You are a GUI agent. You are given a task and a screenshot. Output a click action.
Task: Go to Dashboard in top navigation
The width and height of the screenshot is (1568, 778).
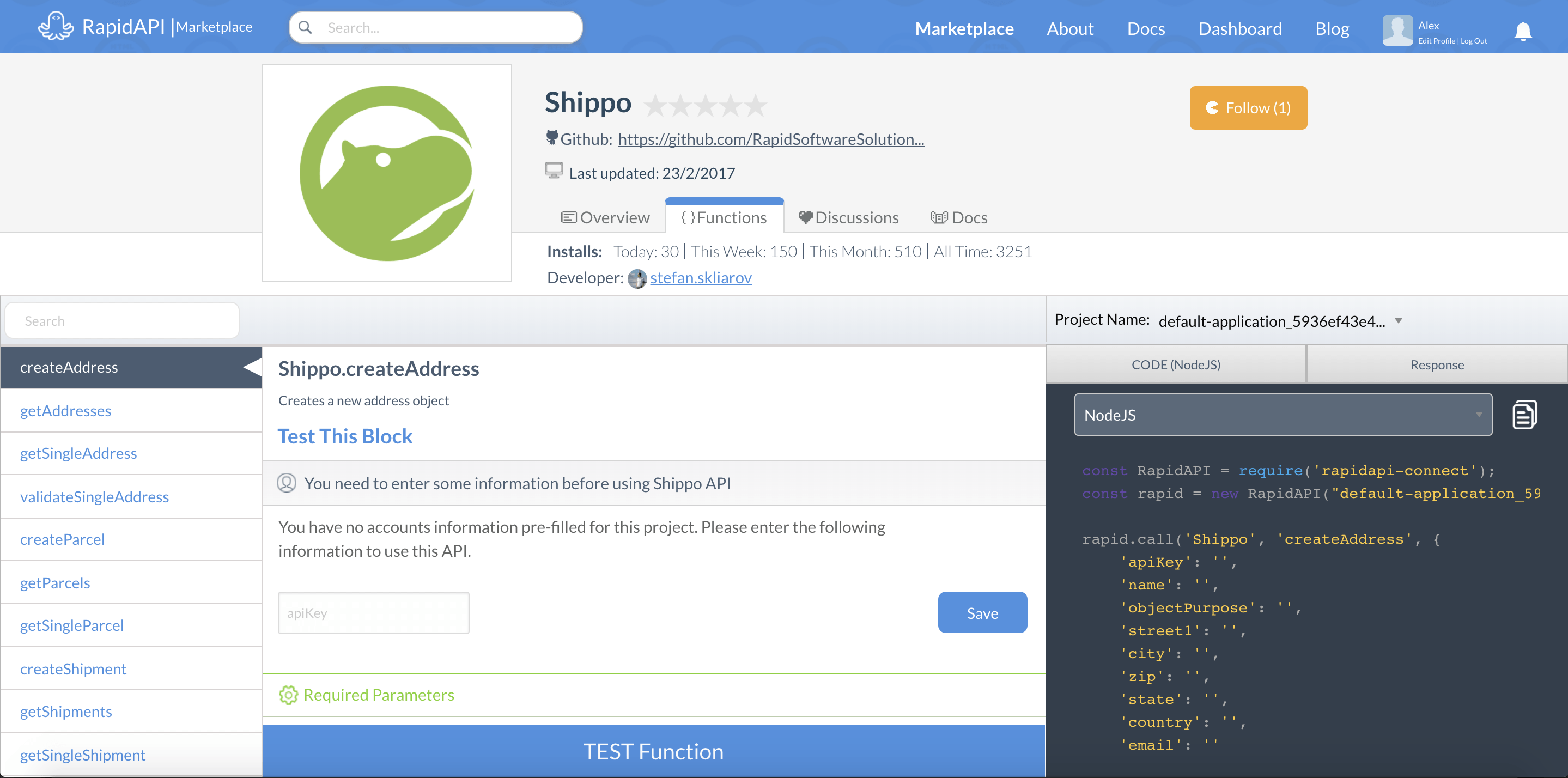(x=1240, y=29)
